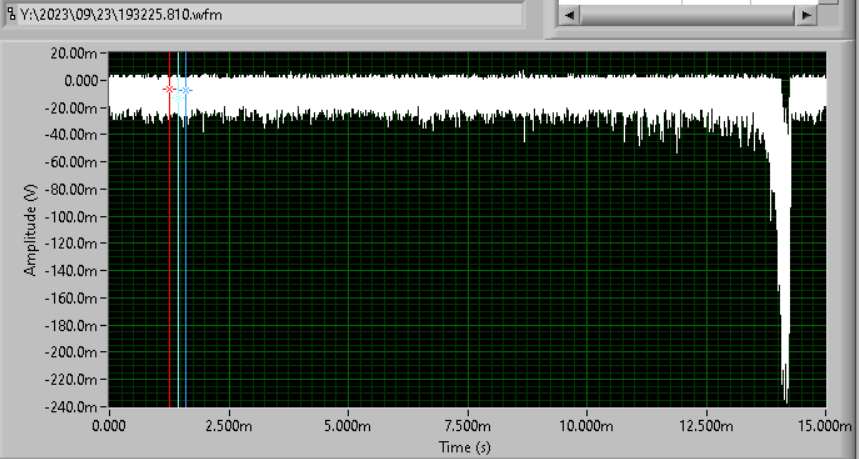
Task: Click the -240.0m Y-axis bottom label
Action: (71, 407)
